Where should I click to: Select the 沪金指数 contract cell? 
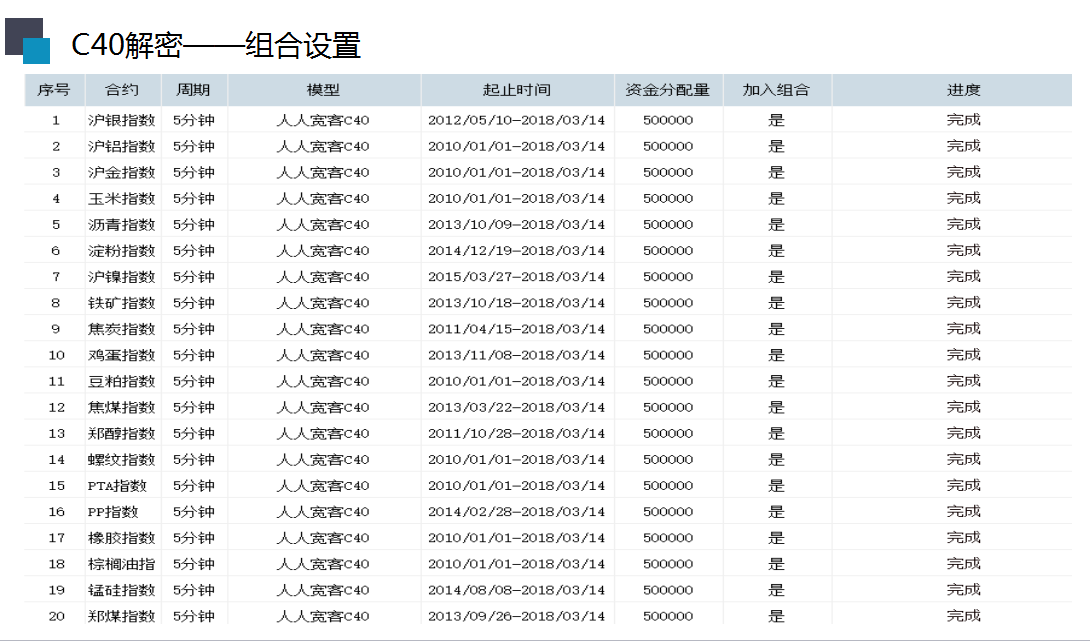(x=122, y=172)
